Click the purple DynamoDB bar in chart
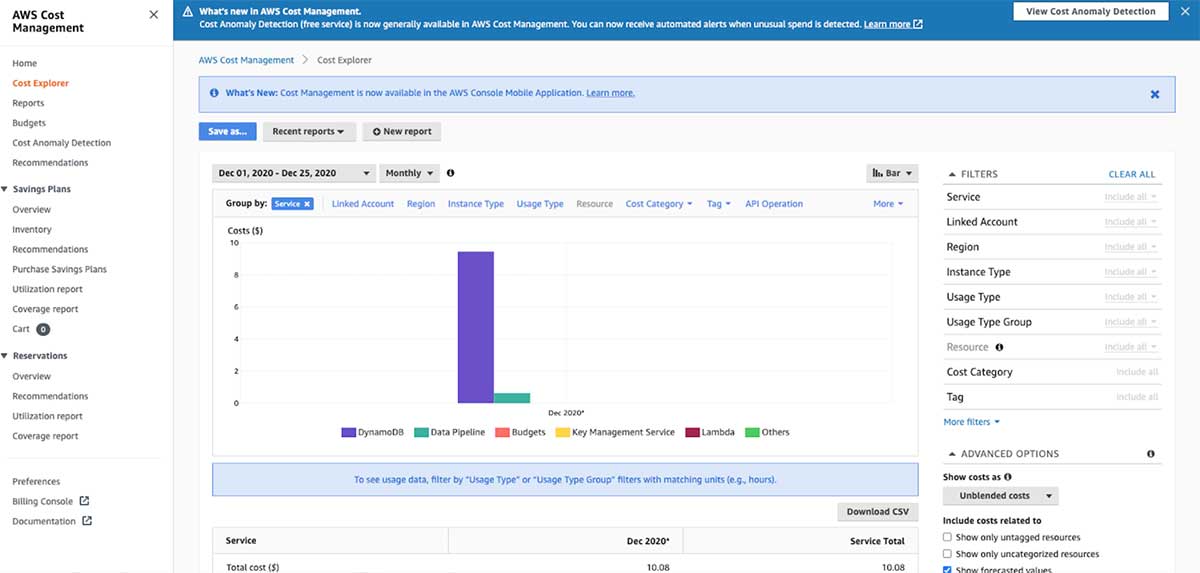The height and width of the screenshot is (573, 1200). [x=476, y=327]
